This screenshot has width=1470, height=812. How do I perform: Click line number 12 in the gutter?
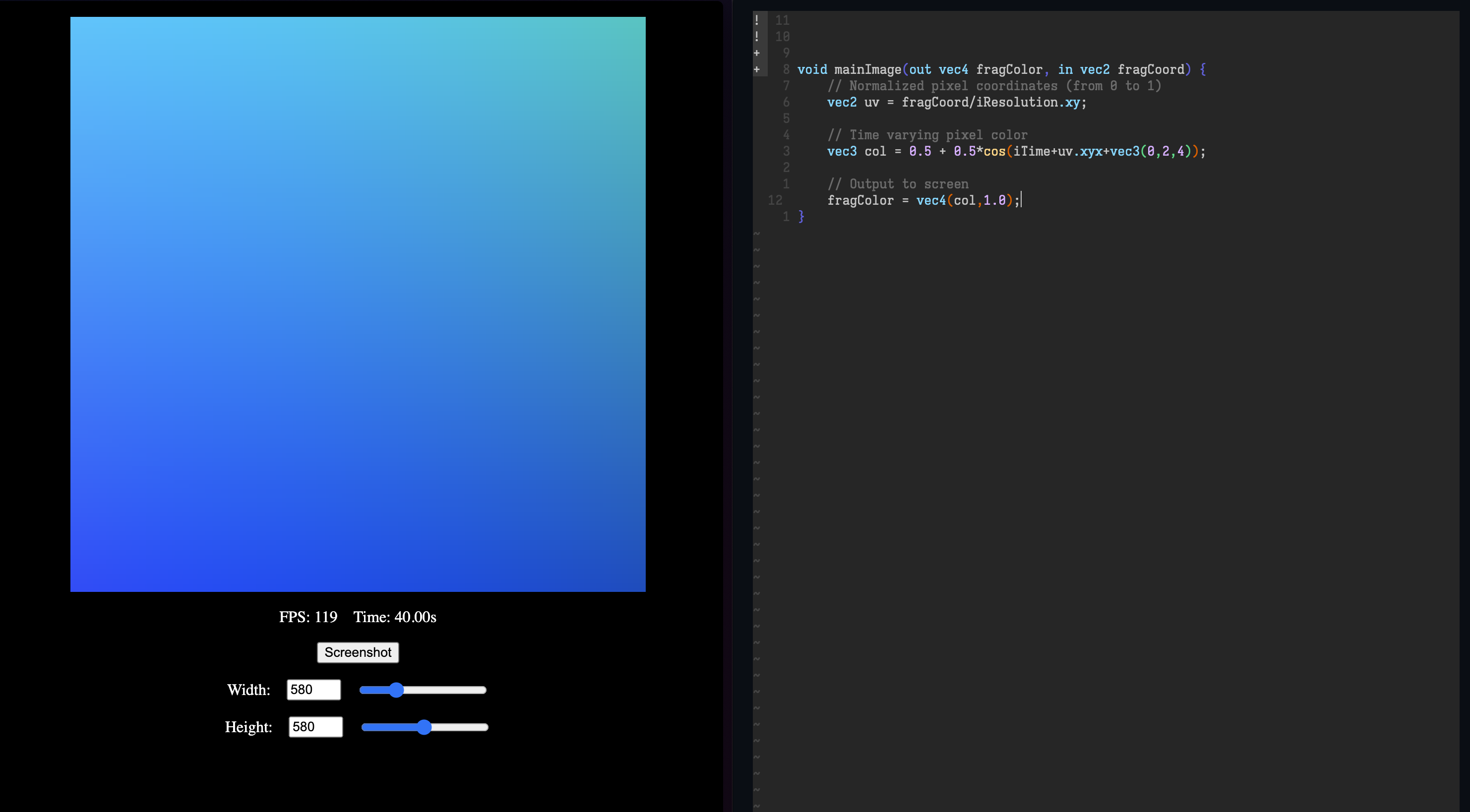pyautogui.click(x=776, y=200)
